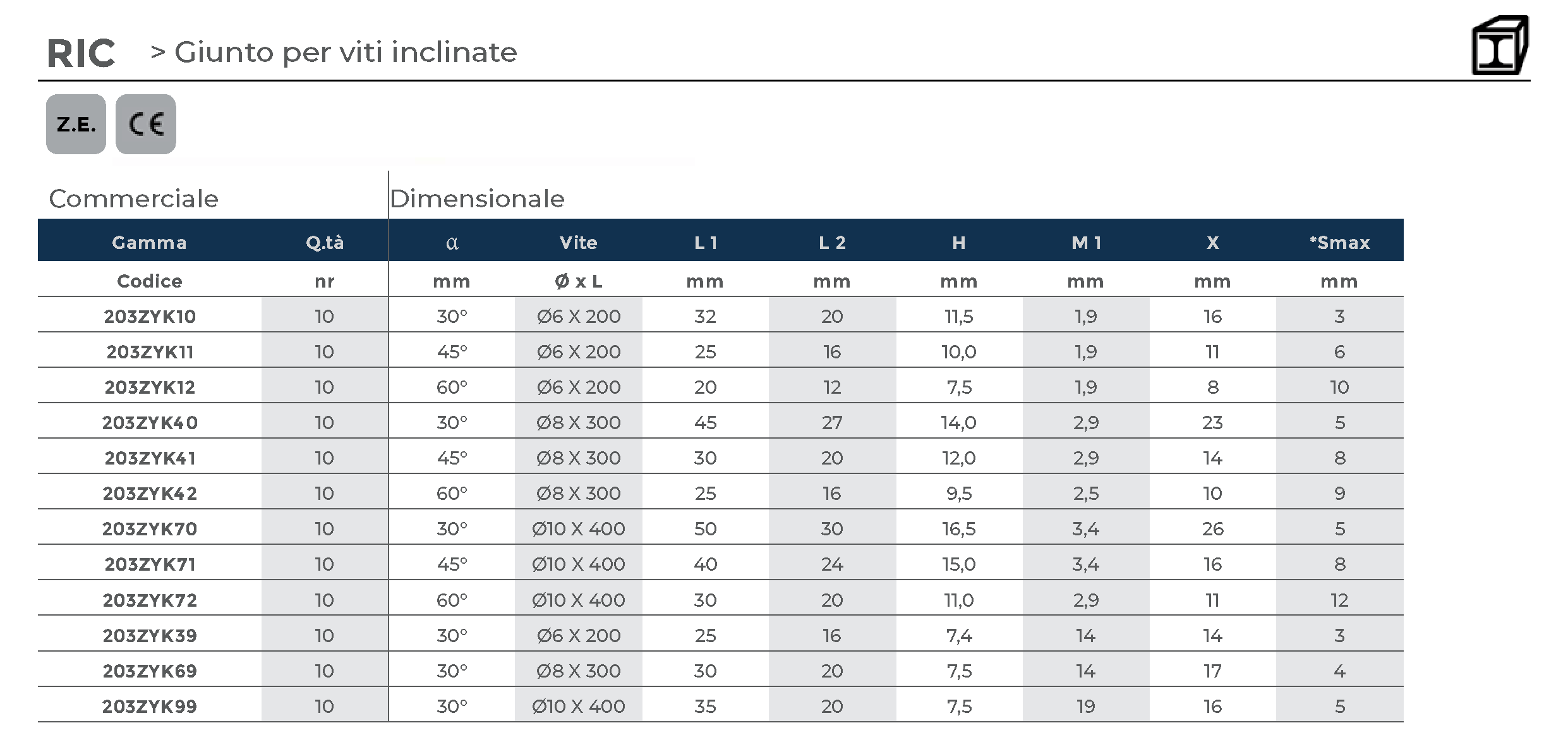1568x742 pixels.
Task: Click the Dimensionale section label
Action: pyautogui.click(x=477, y=199)
